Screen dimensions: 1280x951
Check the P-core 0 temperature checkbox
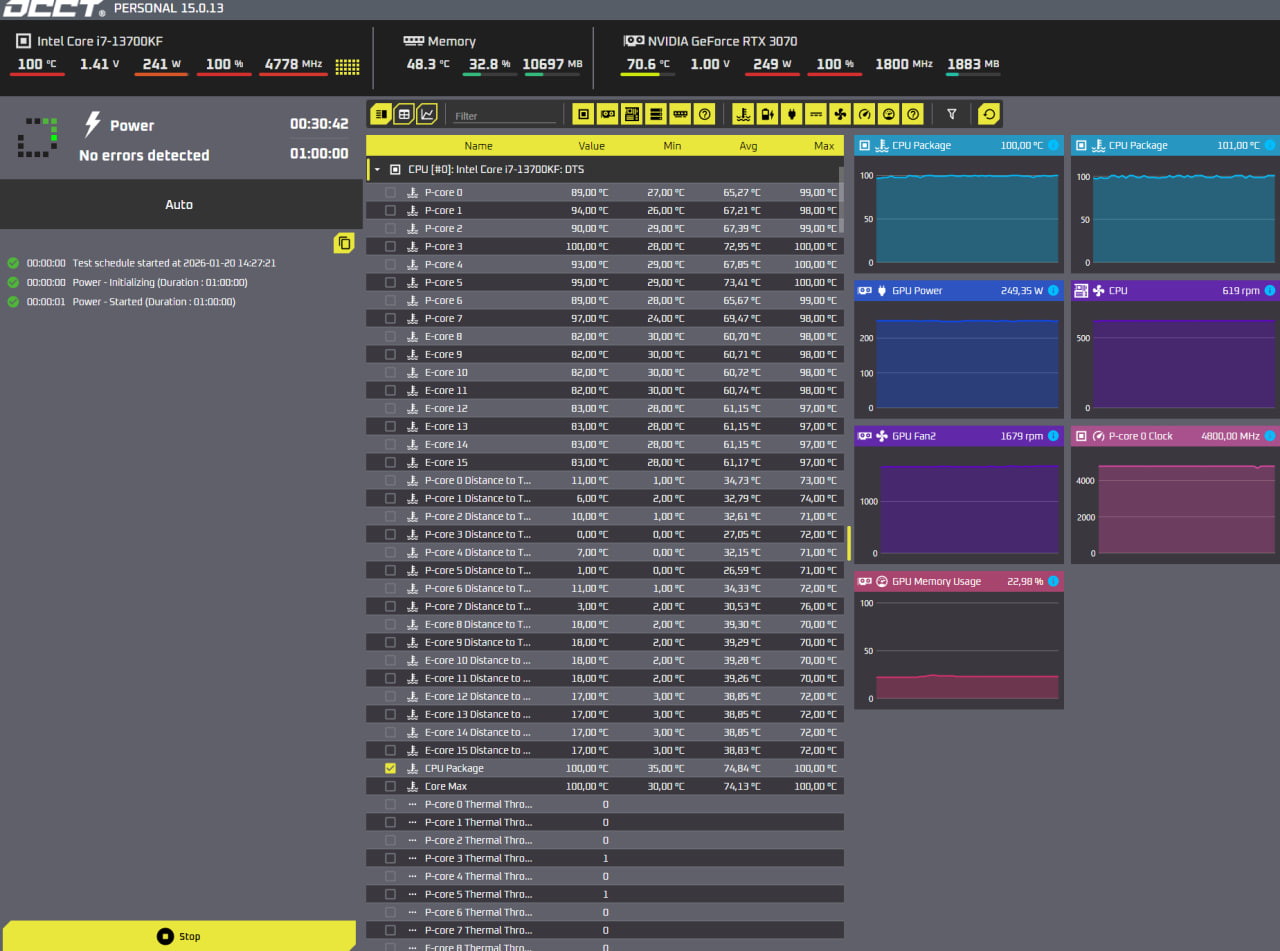pos(390,193)
